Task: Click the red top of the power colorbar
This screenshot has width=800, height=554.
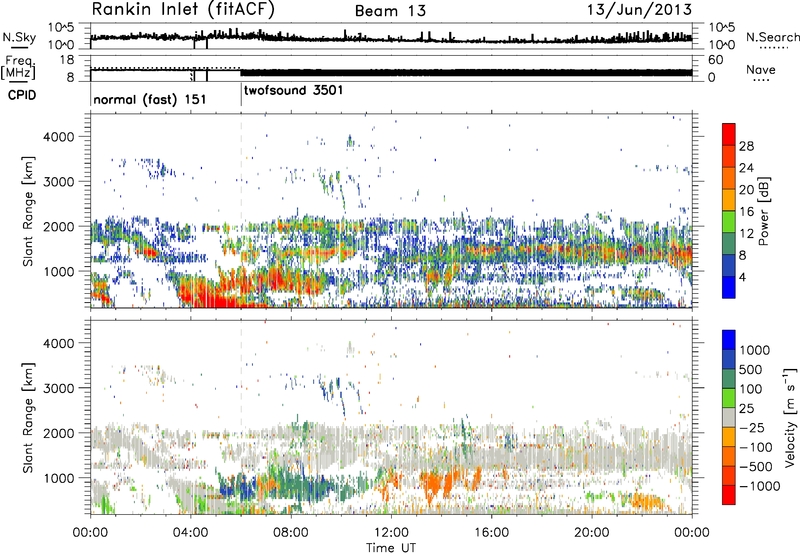Action: click(x=729, y=133)
